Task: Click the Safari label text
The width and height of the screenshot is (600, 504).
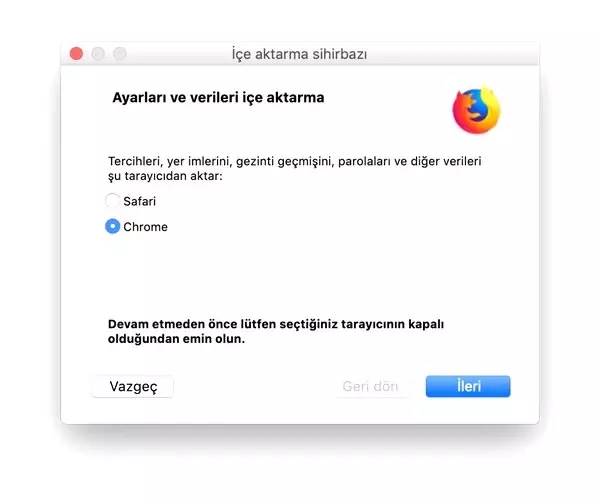Action: coord(140,201)
